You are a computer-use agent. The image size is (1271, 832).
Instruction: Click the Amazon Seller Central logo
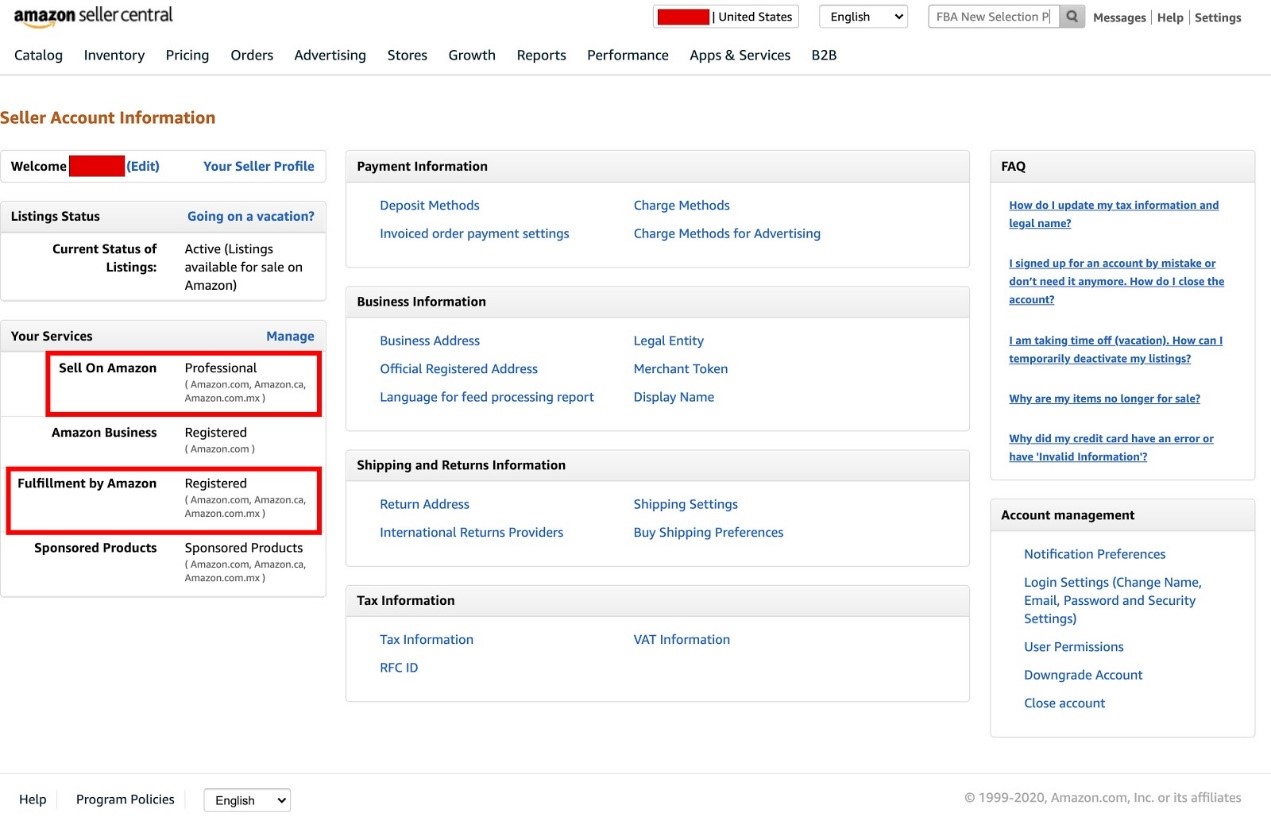pyautogui.click(x=93, y=17)
